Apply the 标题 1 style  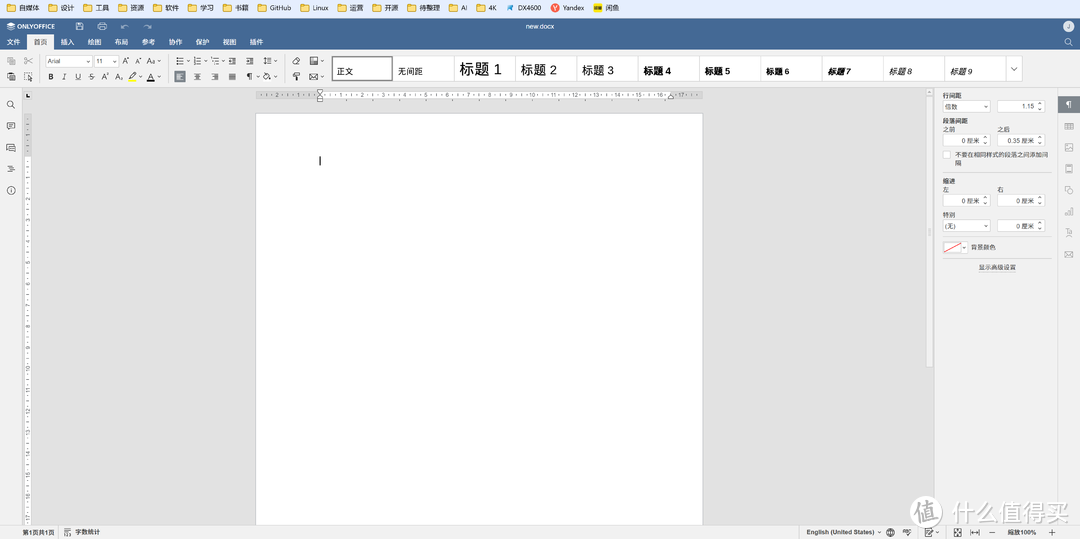point(480,70)
